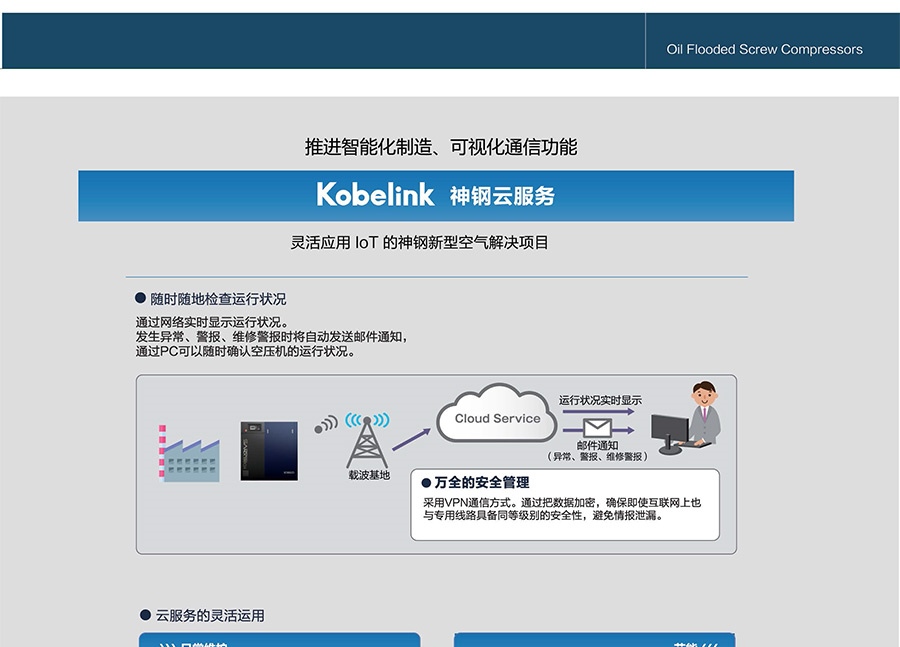This screenshot has width=900, height=647.
Task: Click the line 通过网络实时显示运行状况
Action: [x=212, y=322]
